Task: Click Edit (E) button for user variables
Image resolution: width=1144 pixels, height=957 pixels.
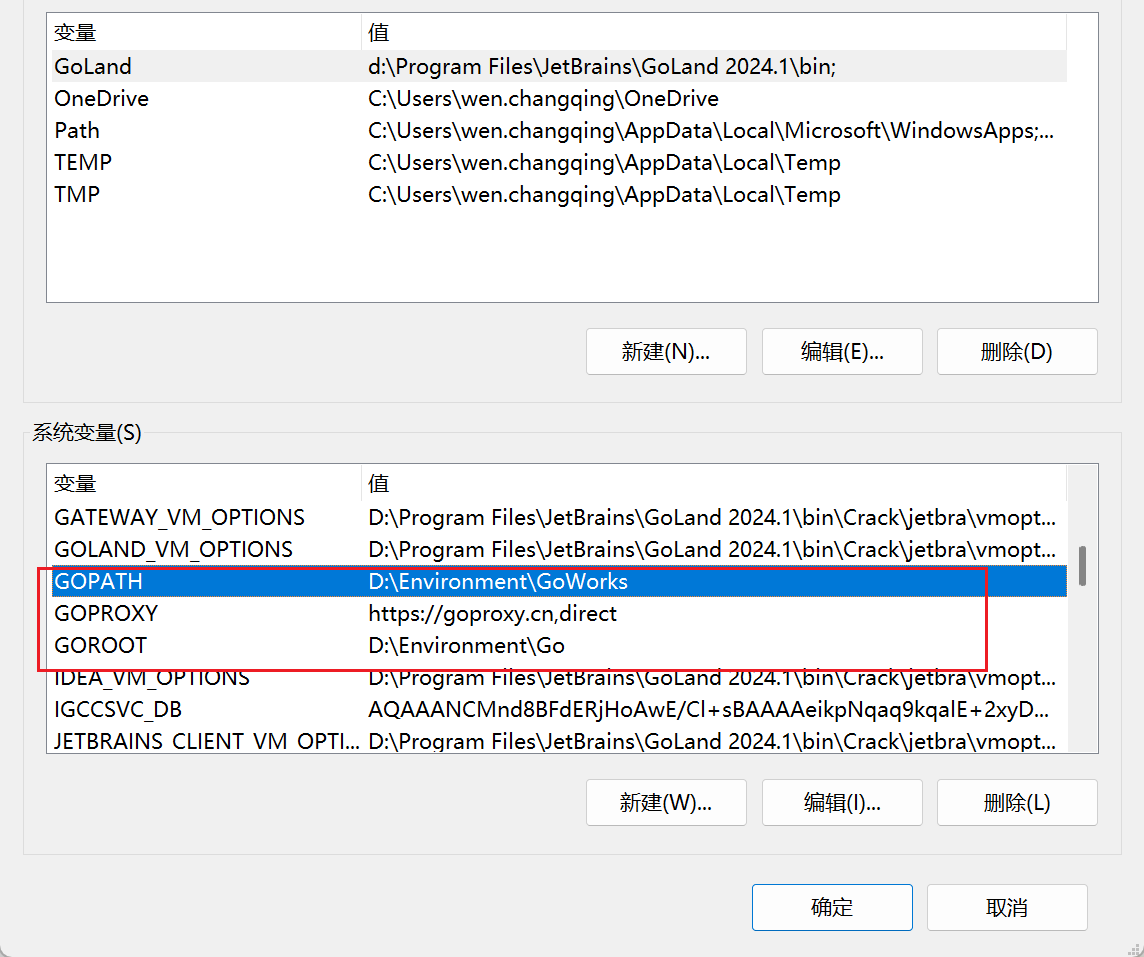Action: click(842, 352)
